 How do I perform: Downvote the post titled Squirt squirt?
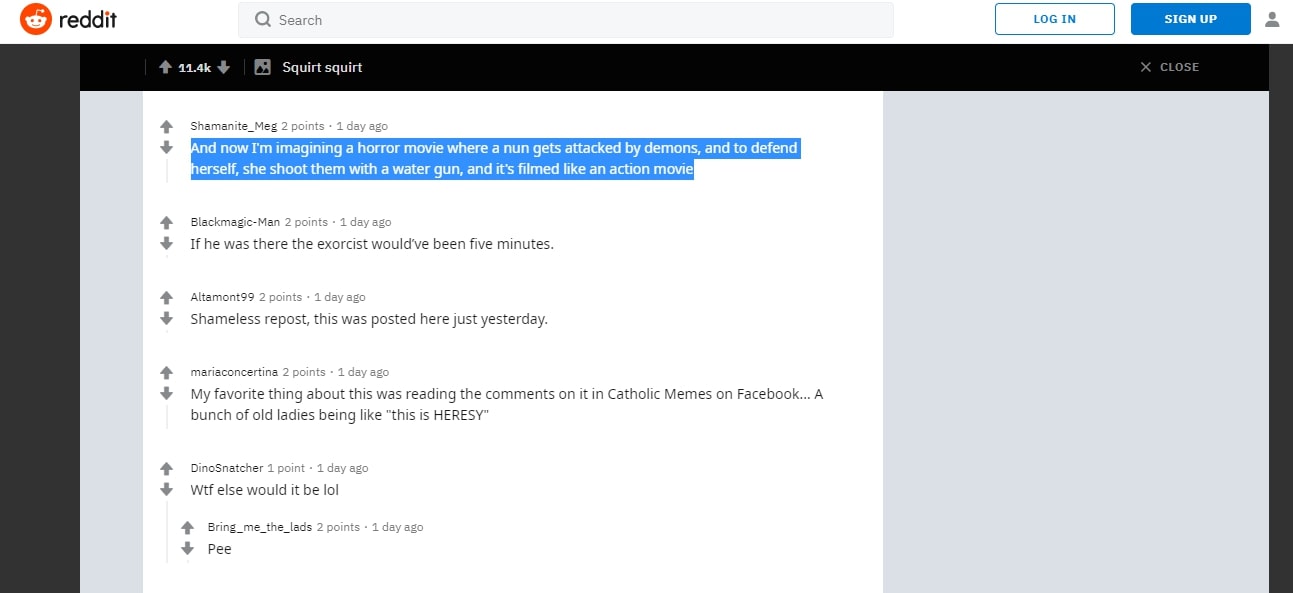223,67
